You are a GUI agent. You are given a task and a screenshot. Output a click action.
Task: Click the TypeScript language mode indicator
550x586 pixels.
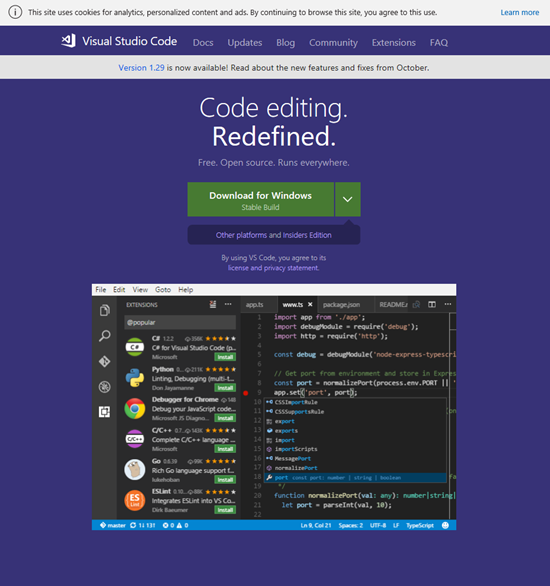click(x=420, y=525)
